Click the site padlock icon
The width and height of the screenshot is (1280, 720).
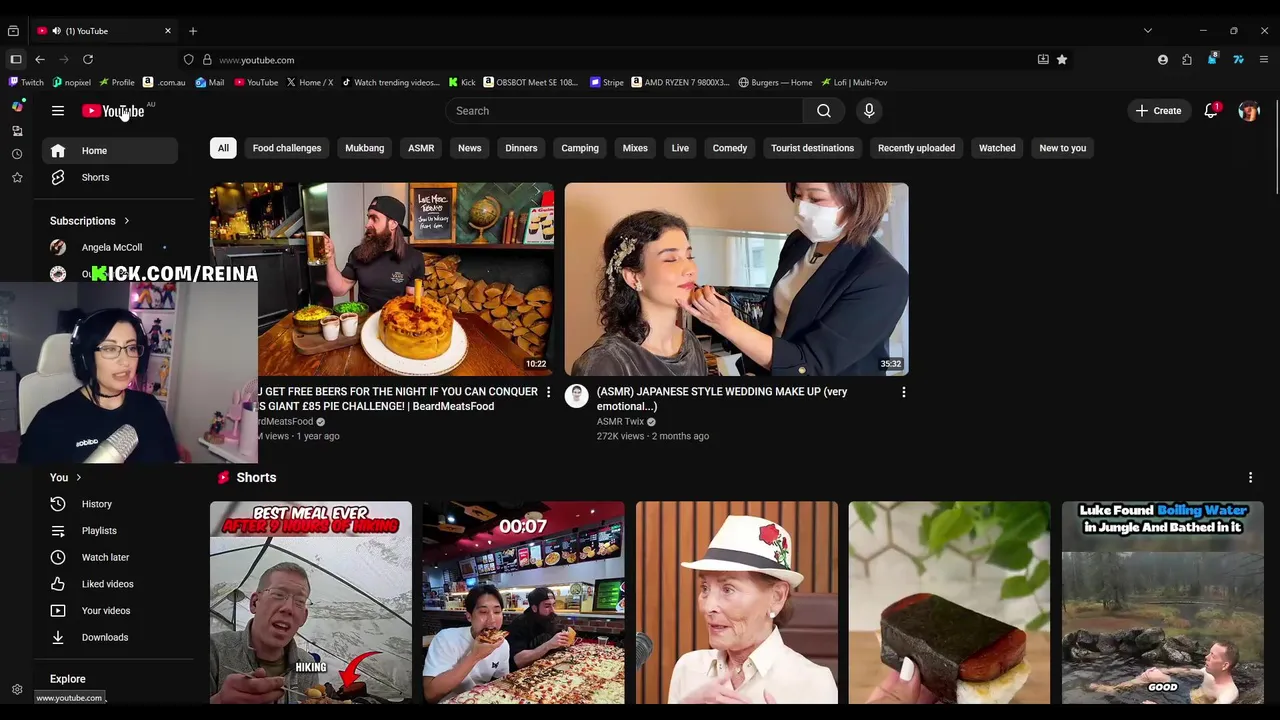pos(207,60)
